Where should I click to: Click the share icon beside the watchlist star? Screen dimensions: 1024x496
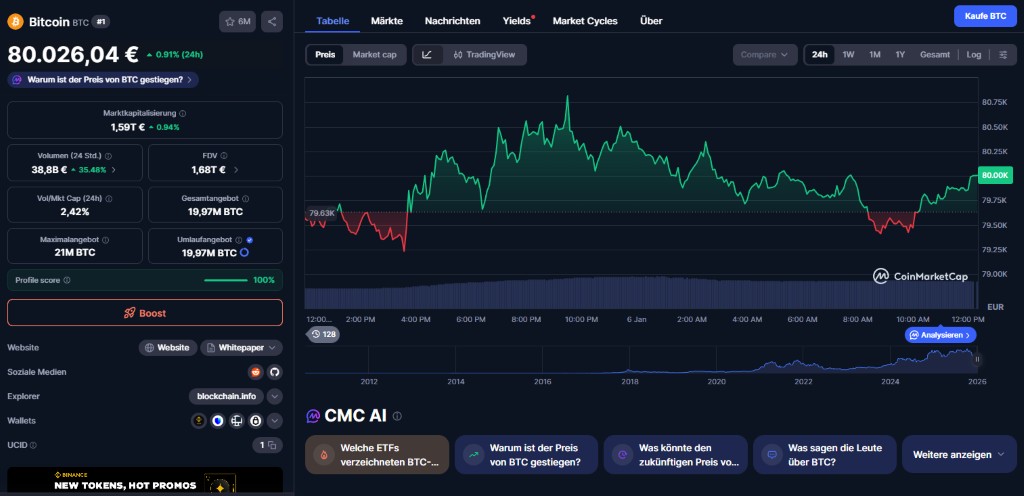coord(271,21)
